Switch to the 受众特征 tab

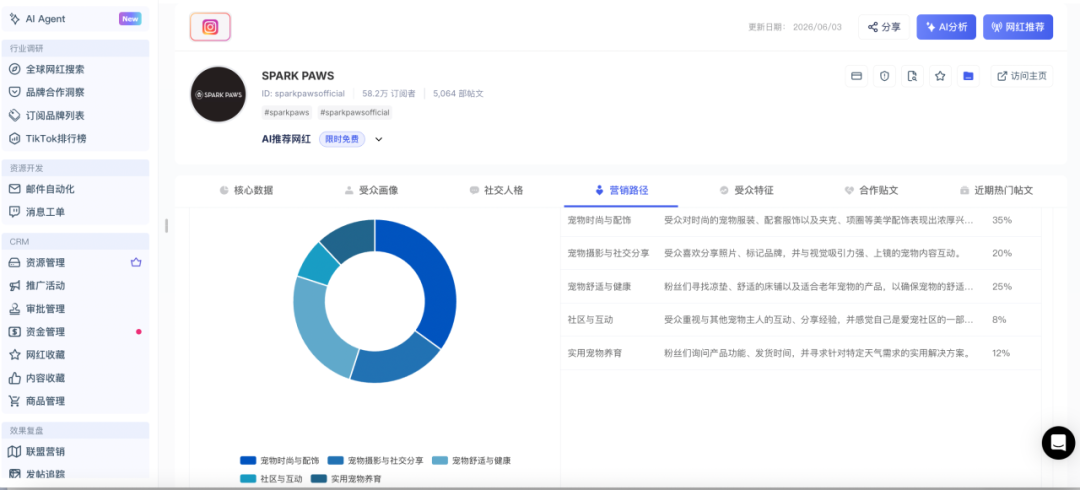(x=747, y=190)
